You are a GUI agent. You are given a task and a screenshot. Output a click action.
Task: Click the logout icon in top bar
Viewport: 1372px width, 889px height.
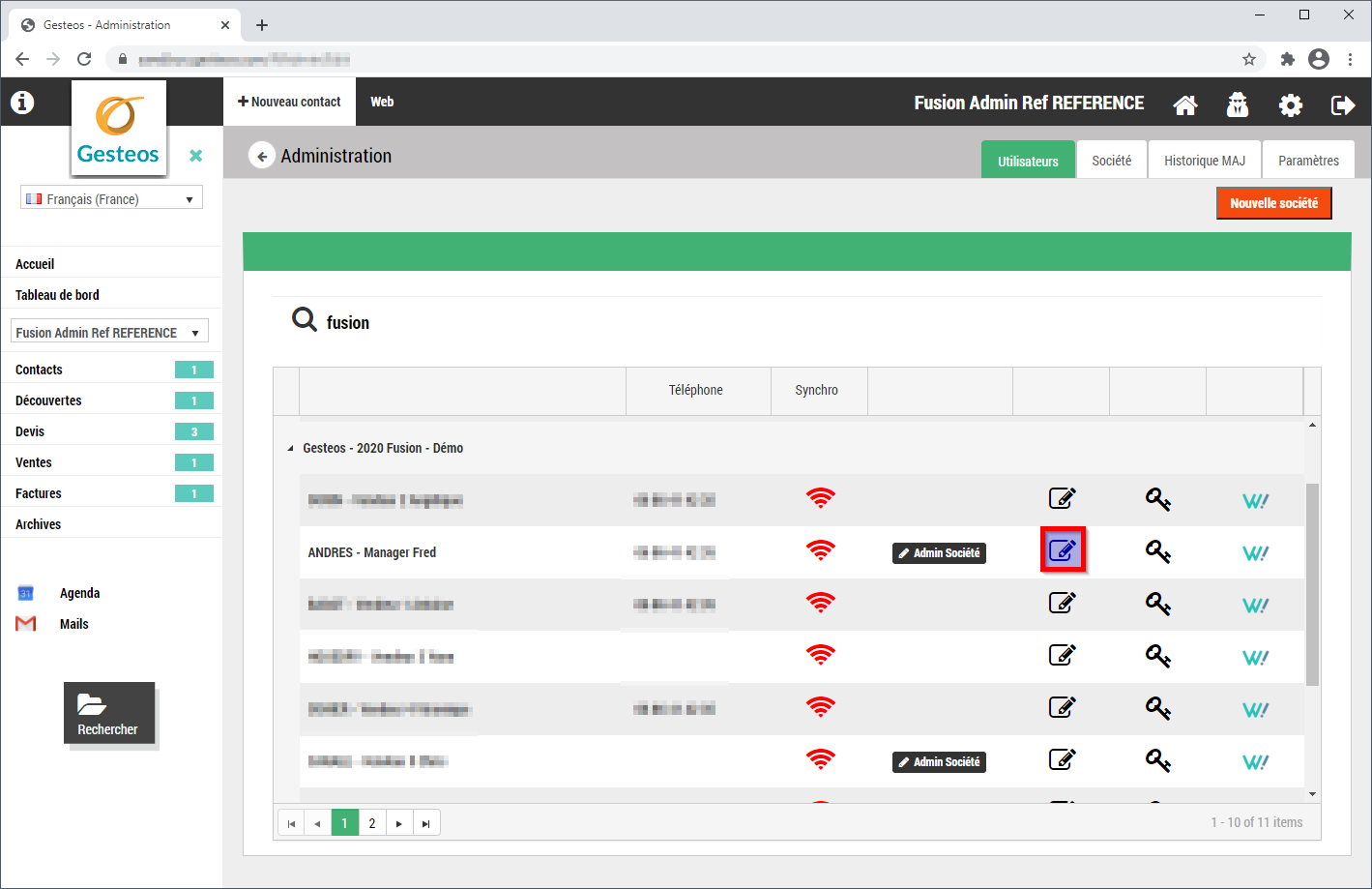[x=1342, y=104]
